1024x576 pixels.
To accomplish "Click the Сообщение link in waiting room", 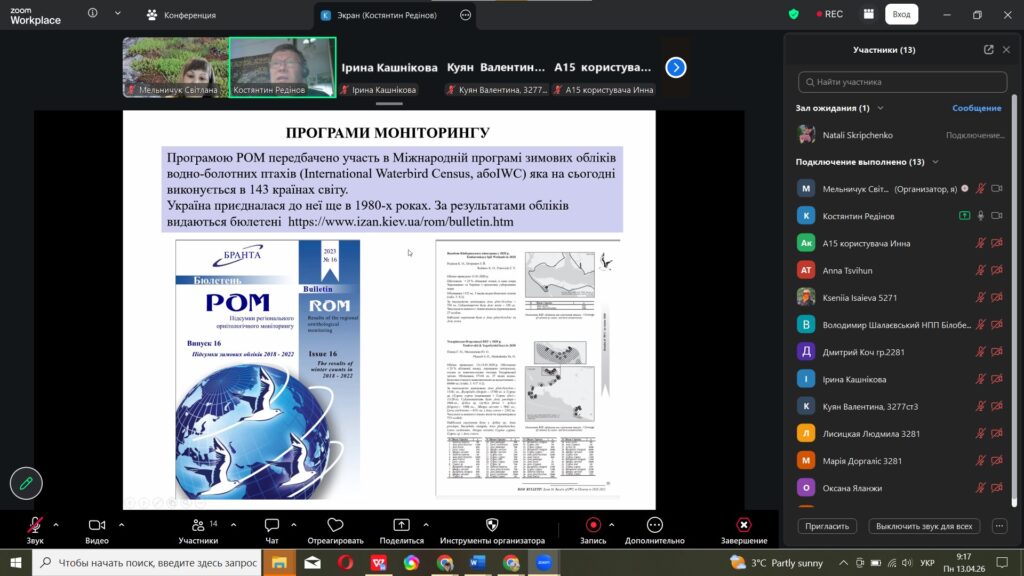I will [976, 108].
